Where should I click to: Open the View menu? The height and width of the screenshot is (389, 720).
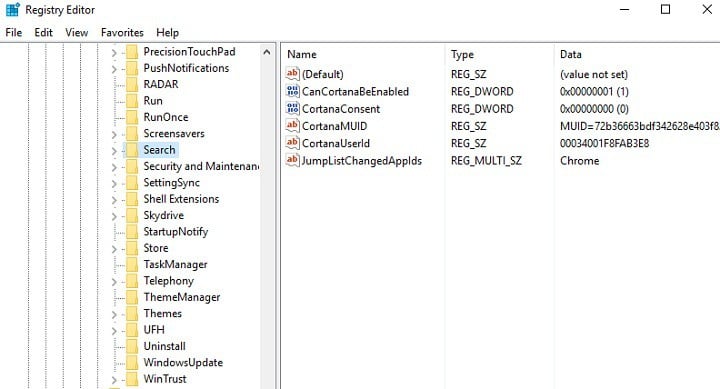click(x=77, y=33)
